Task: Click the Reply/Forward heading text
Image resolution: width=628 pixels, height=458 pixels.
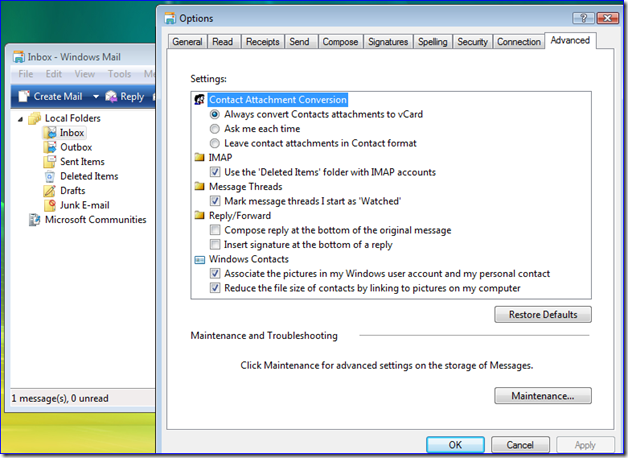Action: pyautogui.click(x=240, y=216)
